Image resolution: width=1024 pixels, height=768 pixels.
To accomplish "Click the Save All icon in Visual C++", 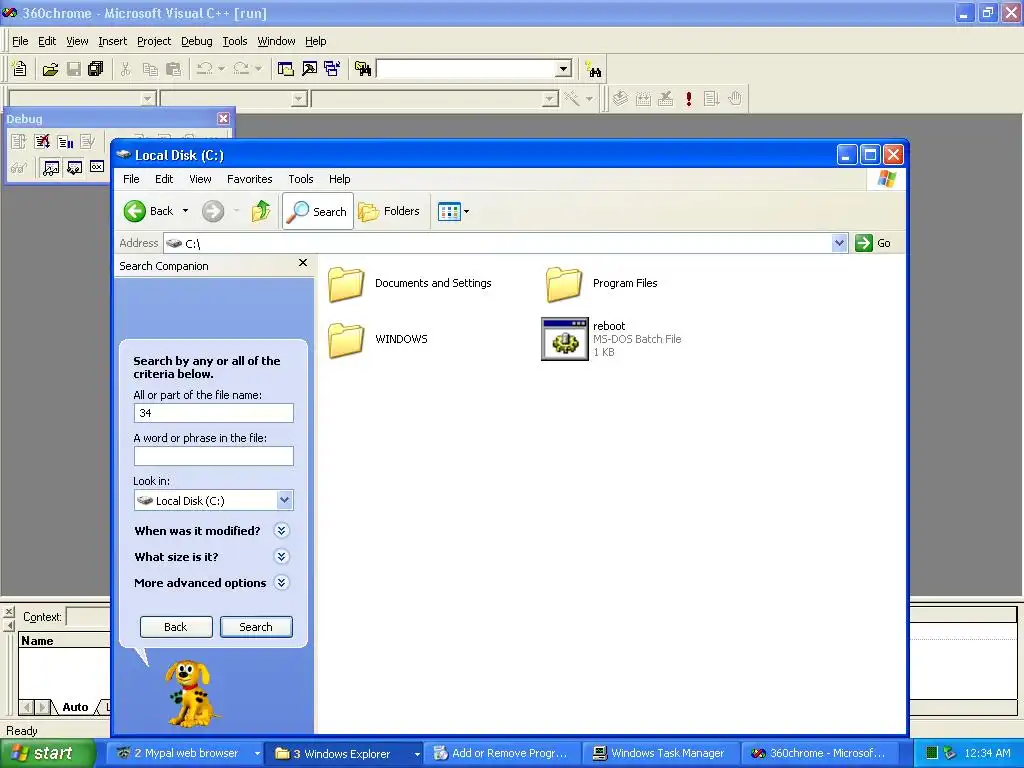I will pos(95,69).
